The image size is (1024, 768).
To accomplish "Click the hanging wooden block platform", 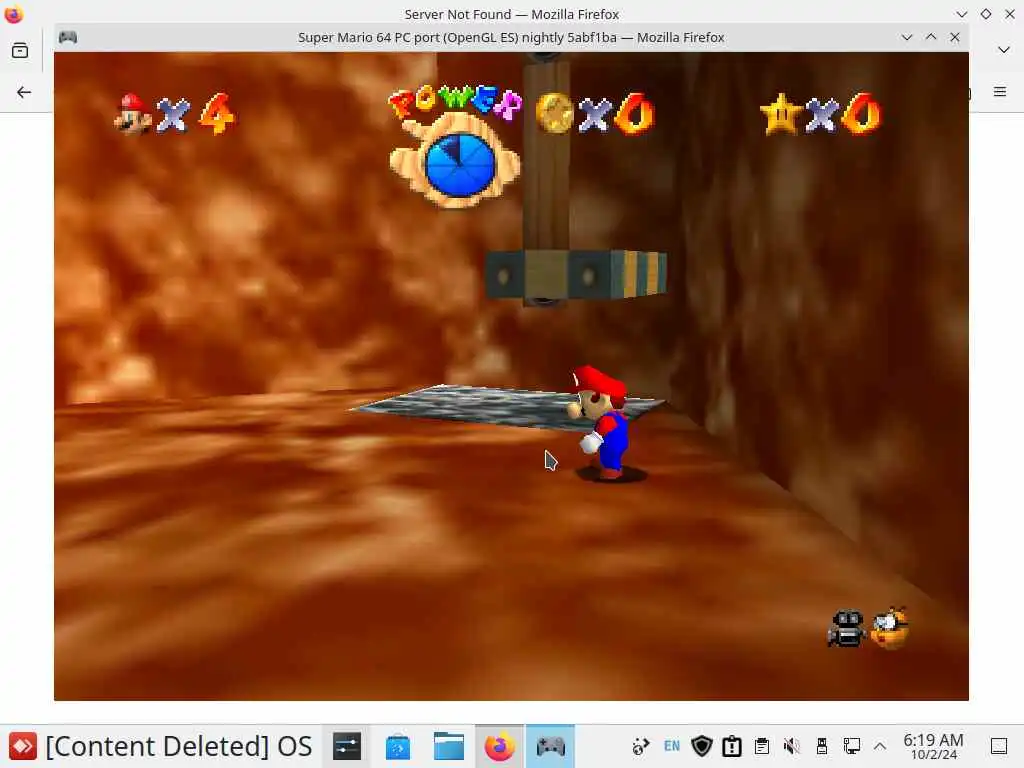I will pos(576,274).
